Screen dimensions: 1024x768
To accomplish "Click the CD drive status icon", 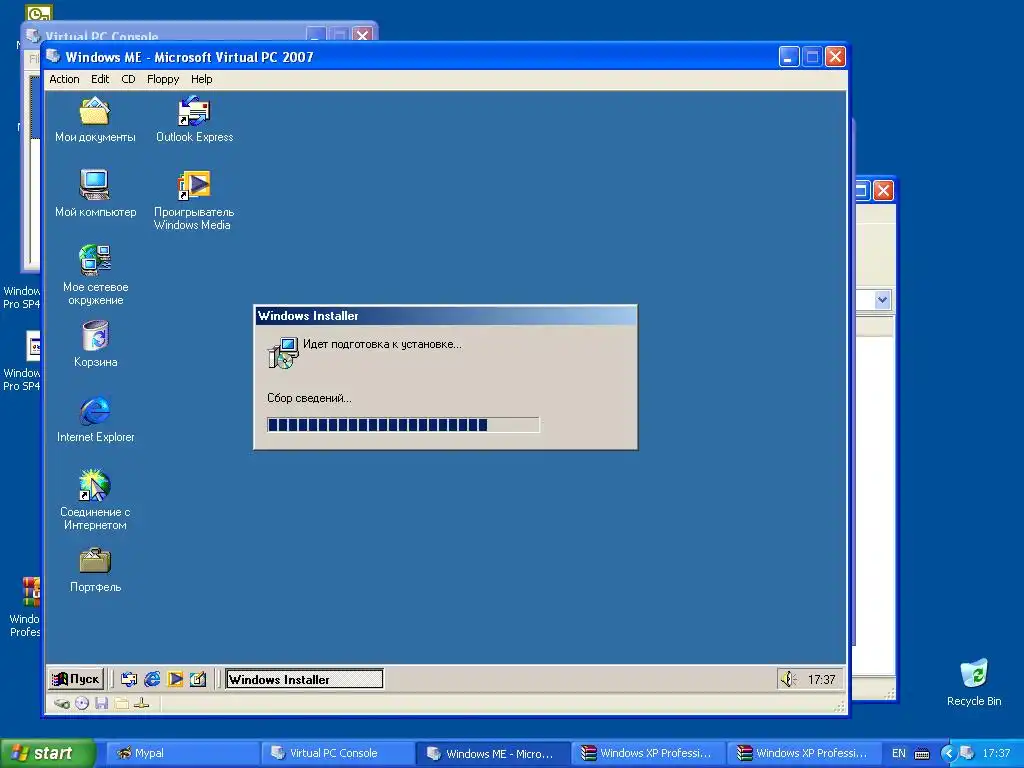I will [x=82, y=703].
